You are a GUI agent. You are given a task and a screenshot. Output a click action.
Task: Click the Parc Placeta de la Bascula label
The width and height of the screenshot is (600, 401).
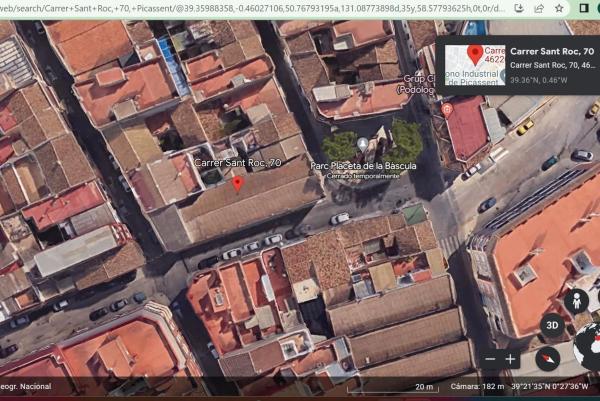pos(362,163)
